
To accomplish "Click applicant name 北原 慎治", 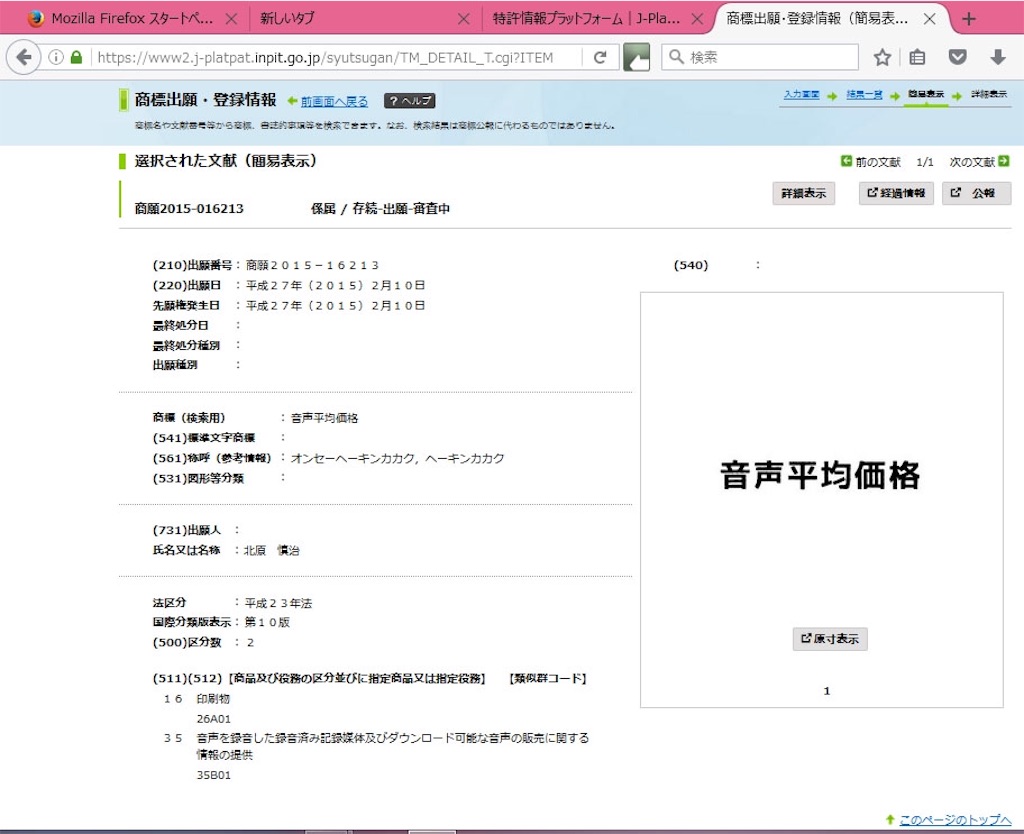I will click(271, 551).
